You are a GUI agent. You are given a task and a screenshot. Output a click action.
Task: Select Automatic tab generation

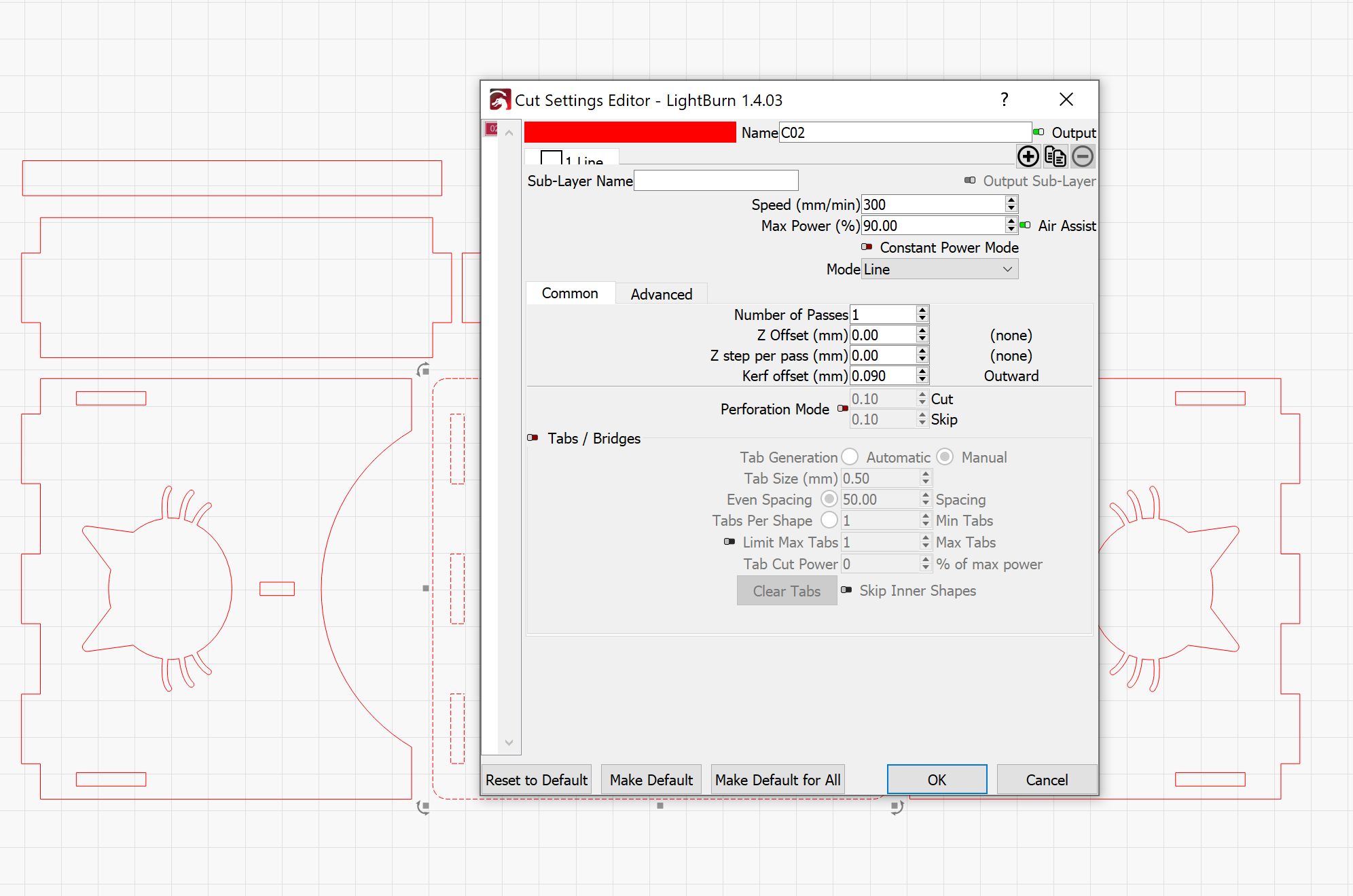[850, 456]
